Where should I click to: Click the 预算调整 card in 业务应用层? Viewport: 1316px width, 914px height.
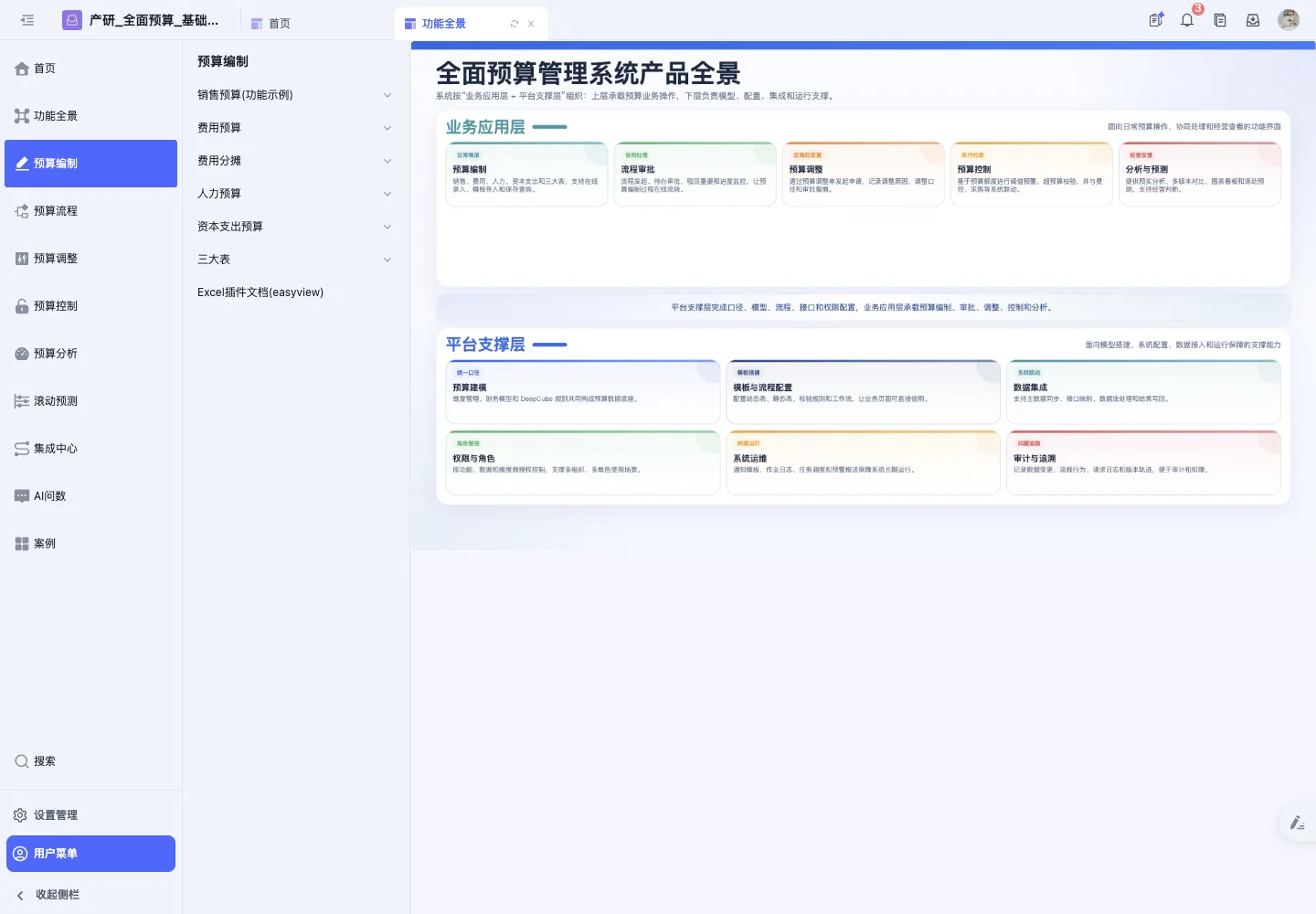(863, 174)
